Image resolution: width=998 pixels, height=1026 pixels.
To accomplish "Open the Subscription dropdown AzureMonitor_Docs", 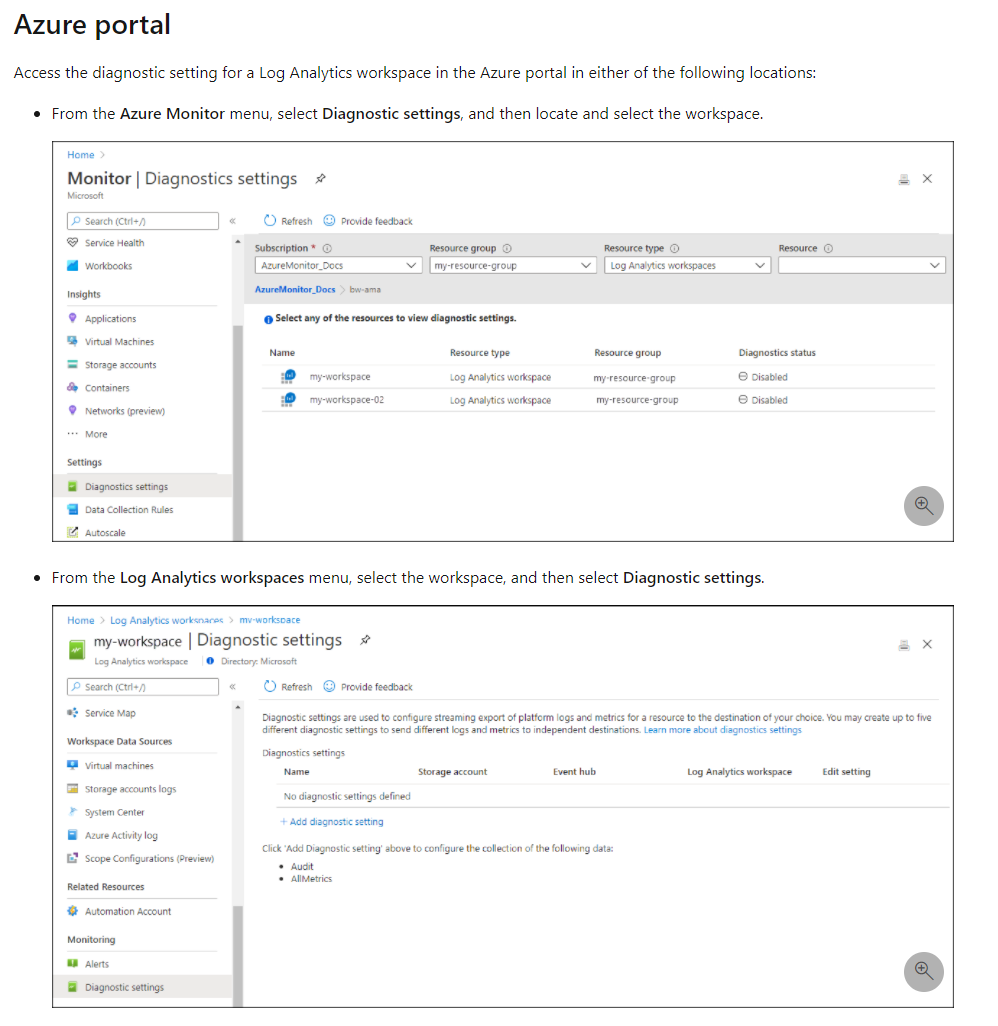I will (338, 265).
